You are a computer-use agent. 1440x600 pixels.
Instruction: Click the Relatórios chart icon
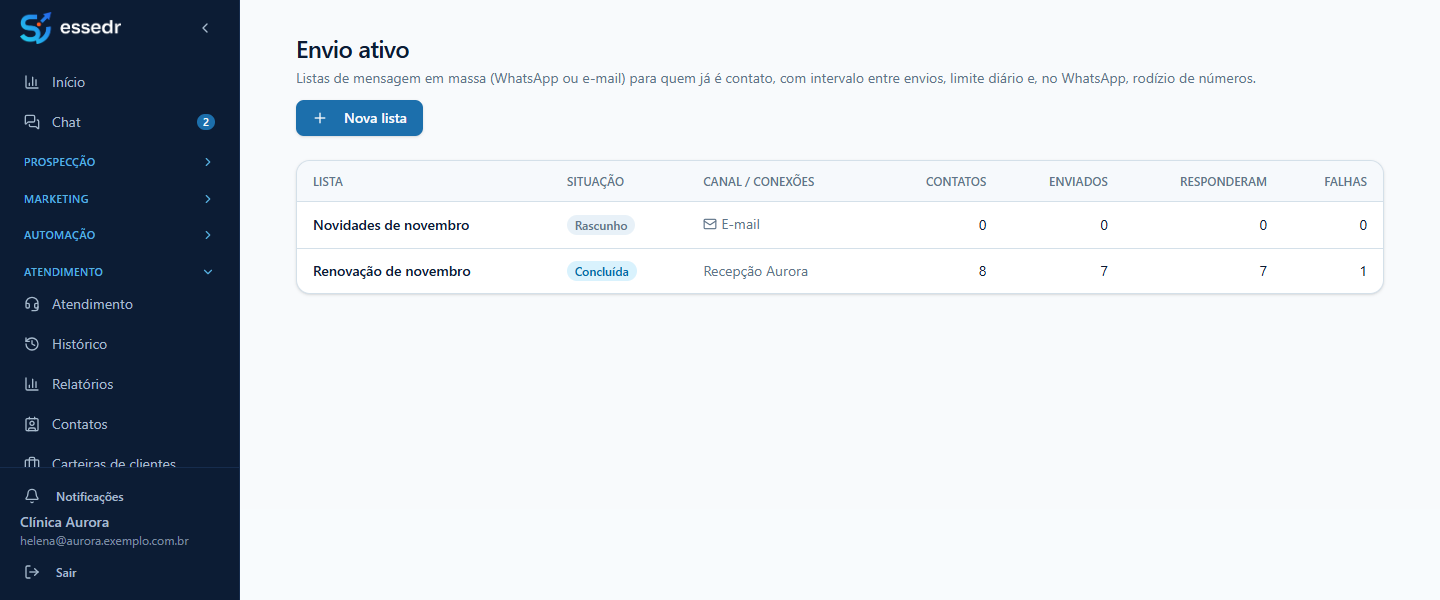32,384
